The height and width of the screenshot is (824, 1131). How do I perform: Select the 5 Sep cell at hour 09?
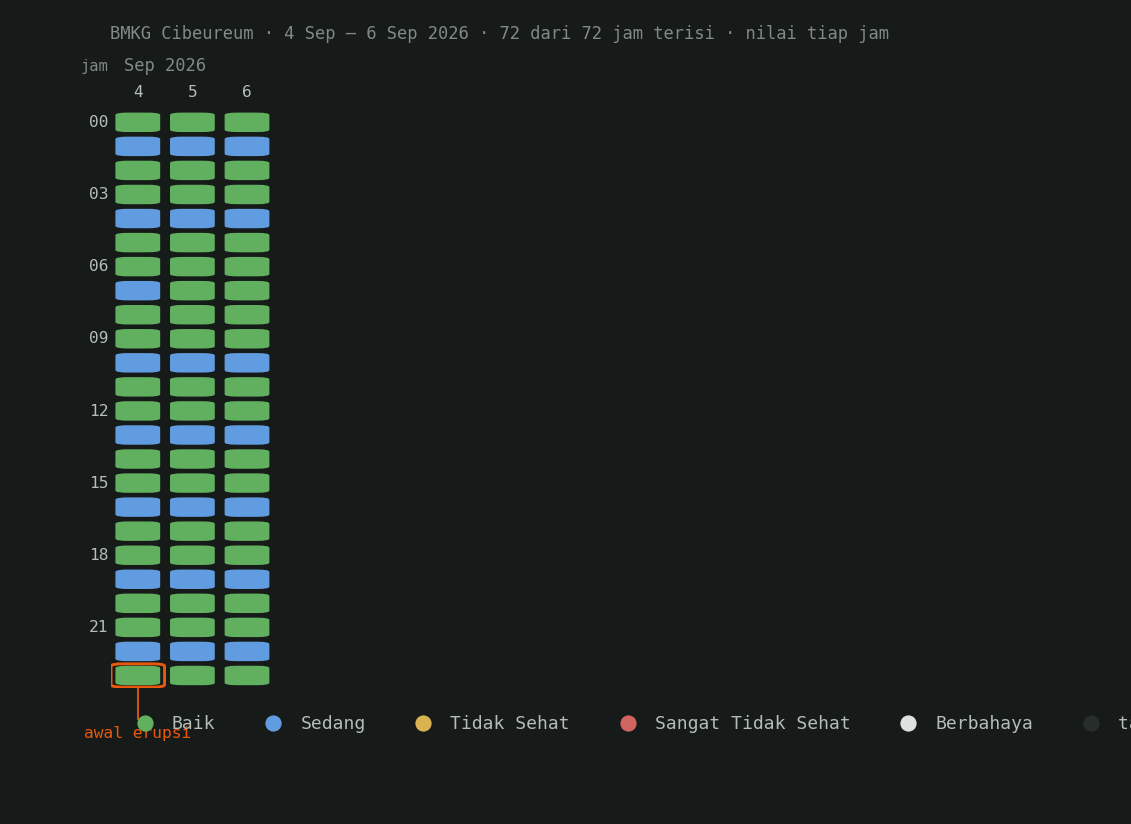[193, 338]
